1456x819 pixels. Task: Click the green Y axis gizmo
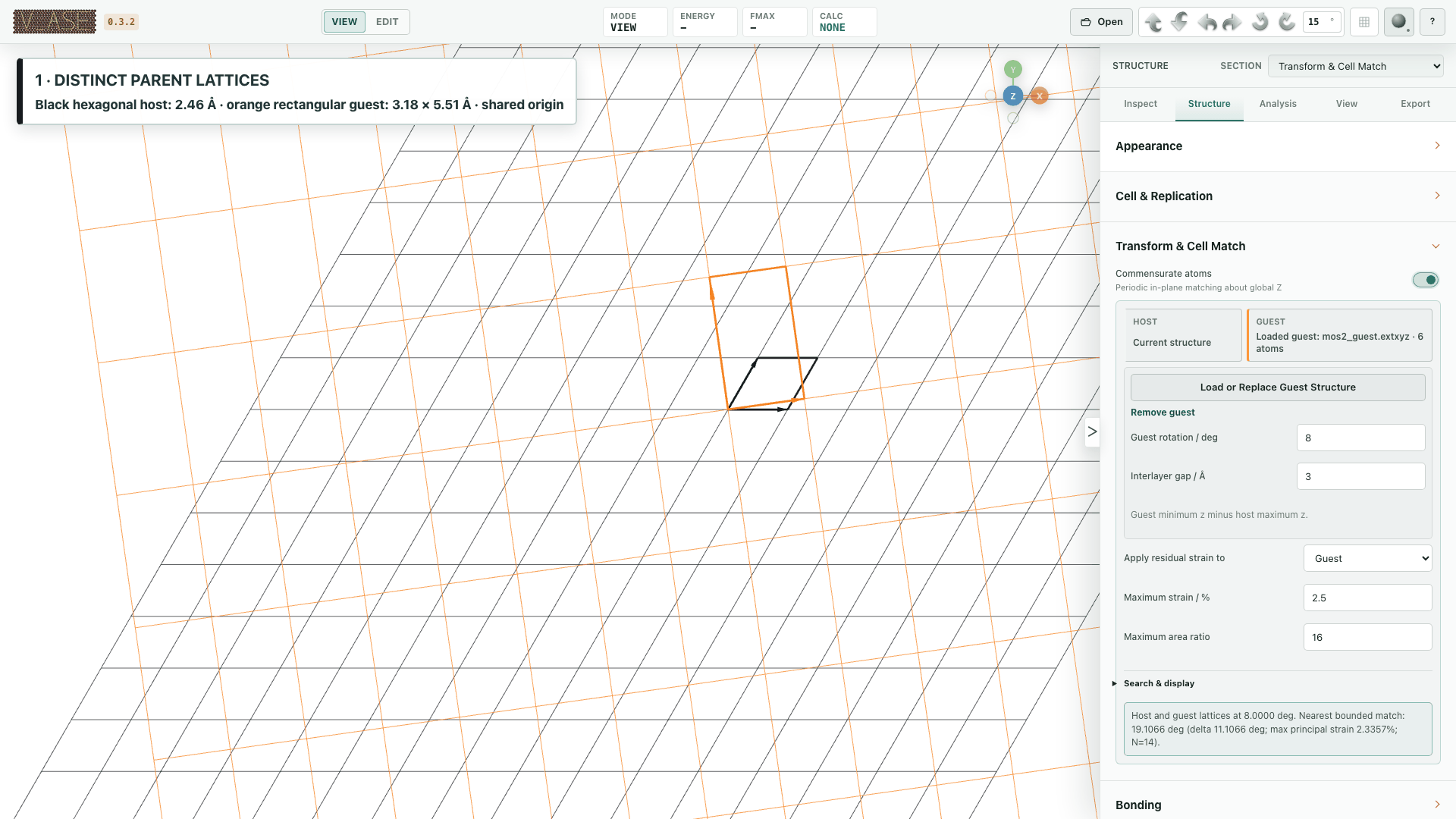coord(1013,70)
